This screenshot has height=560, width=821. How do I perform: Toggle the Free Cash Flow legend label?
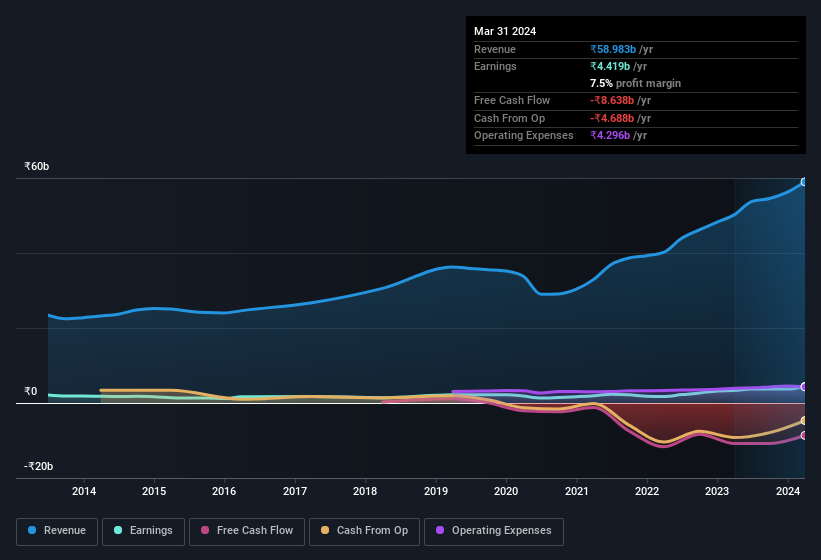(255, 531)
